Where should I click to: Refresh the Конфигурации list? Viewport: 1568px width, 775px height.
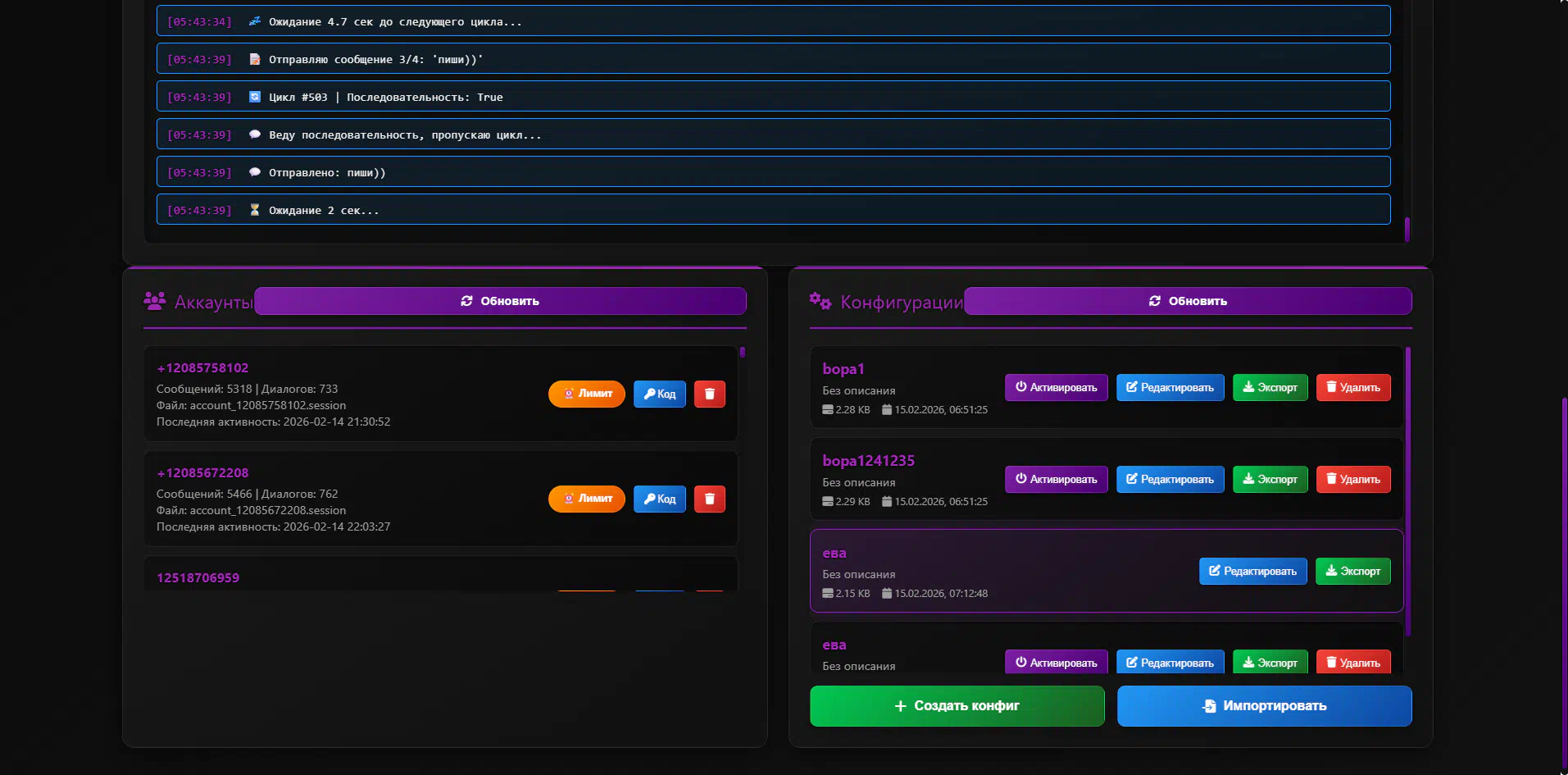[x=1187, y=301]
